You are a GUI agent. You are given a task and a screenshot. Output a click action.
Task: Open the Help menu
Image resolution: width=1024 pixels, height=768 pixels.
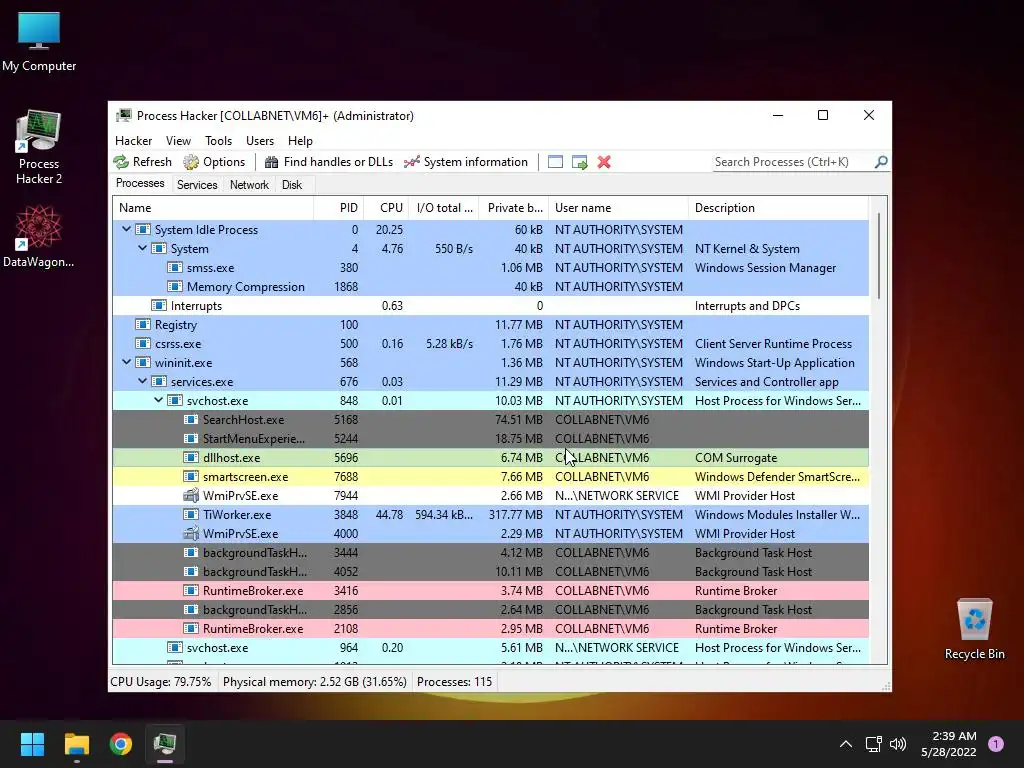[300, 140]
